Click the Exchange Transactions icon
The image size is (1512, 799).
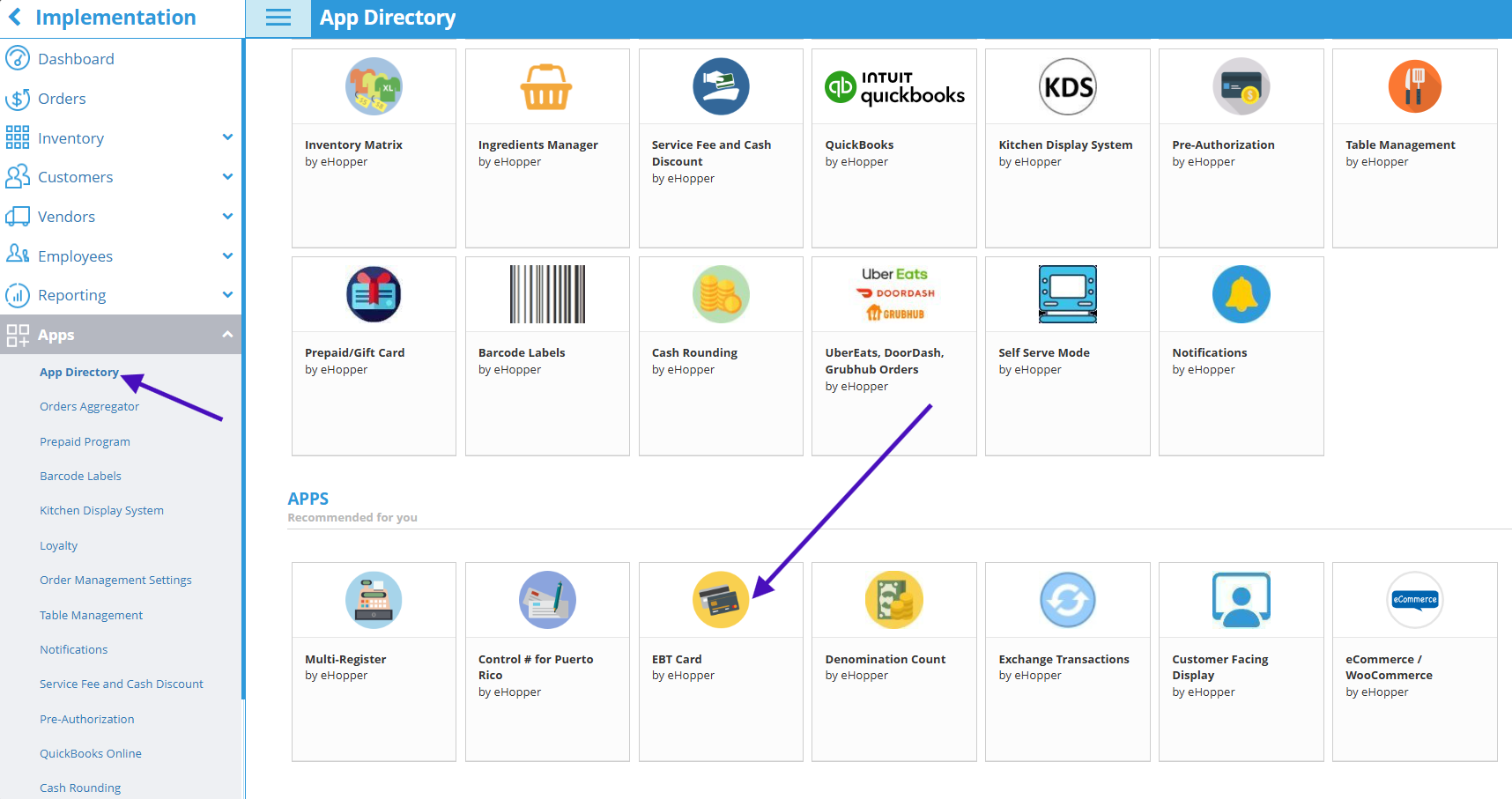1067,600
